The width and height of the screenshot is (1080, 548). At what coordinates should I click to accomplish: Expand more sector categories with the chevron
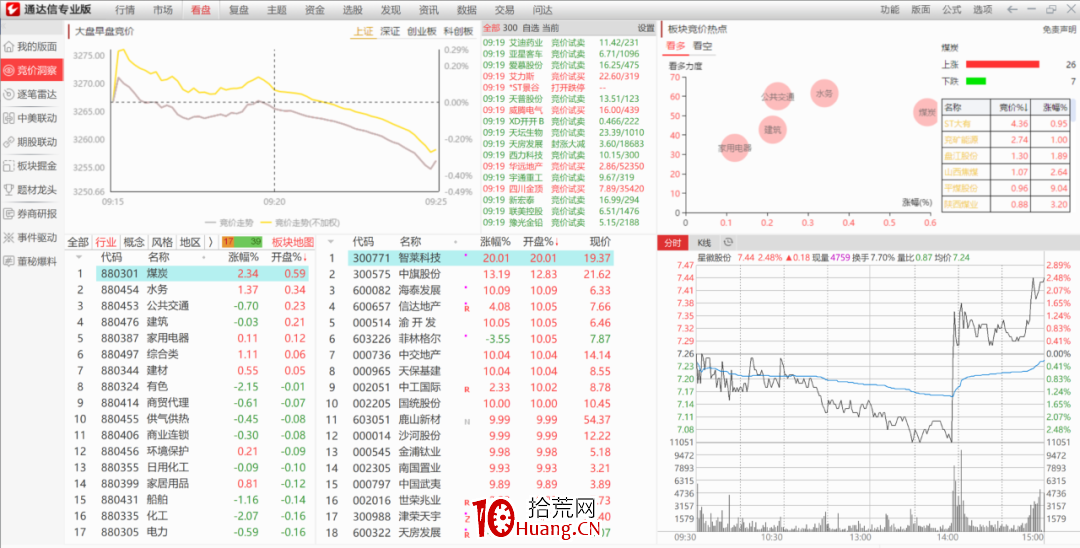point(210,242)
